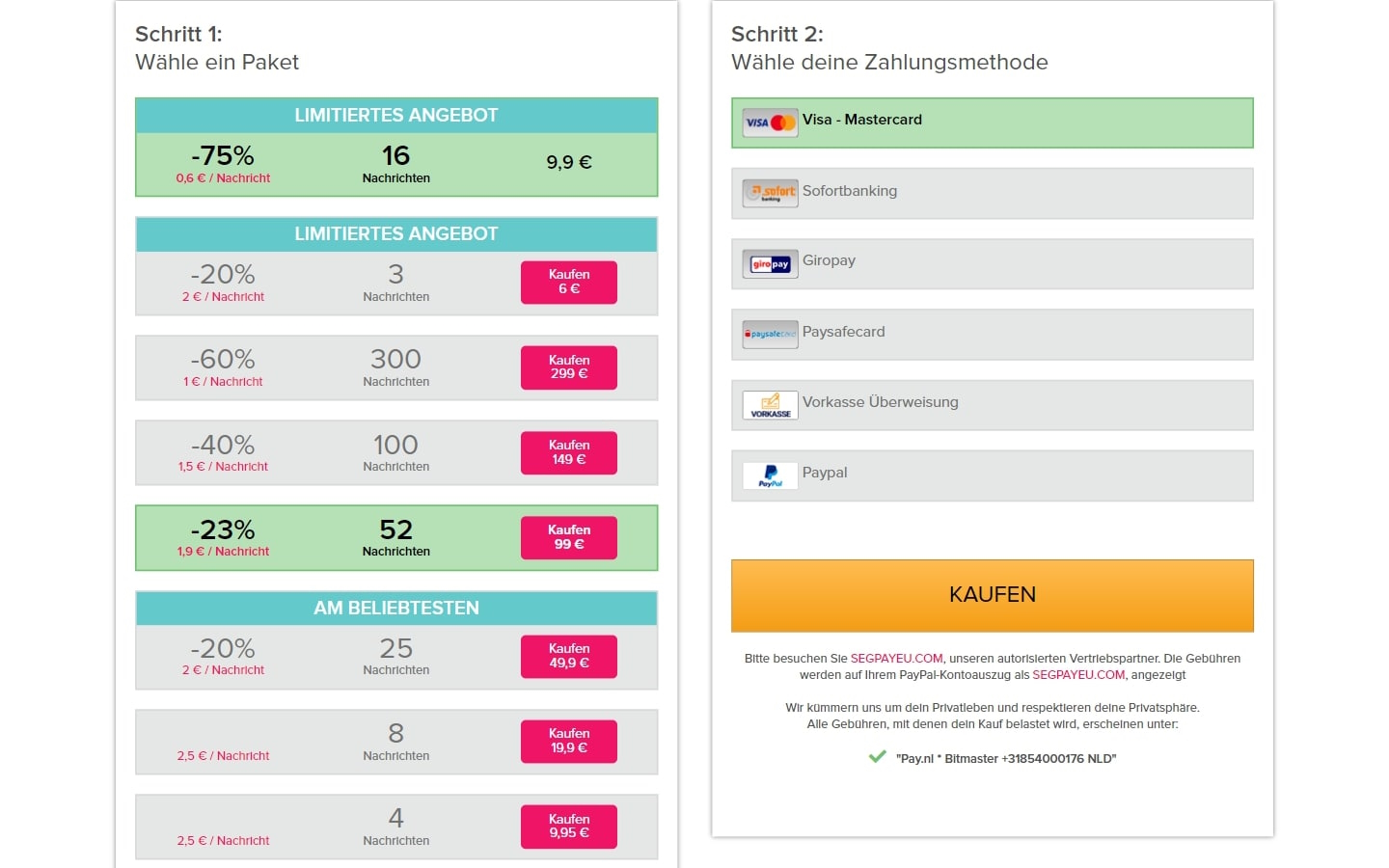This screenshot has width=1389, height=868.
Task: Purchase the popular 25 Nachrichten package
Action: tap(569, 657)
